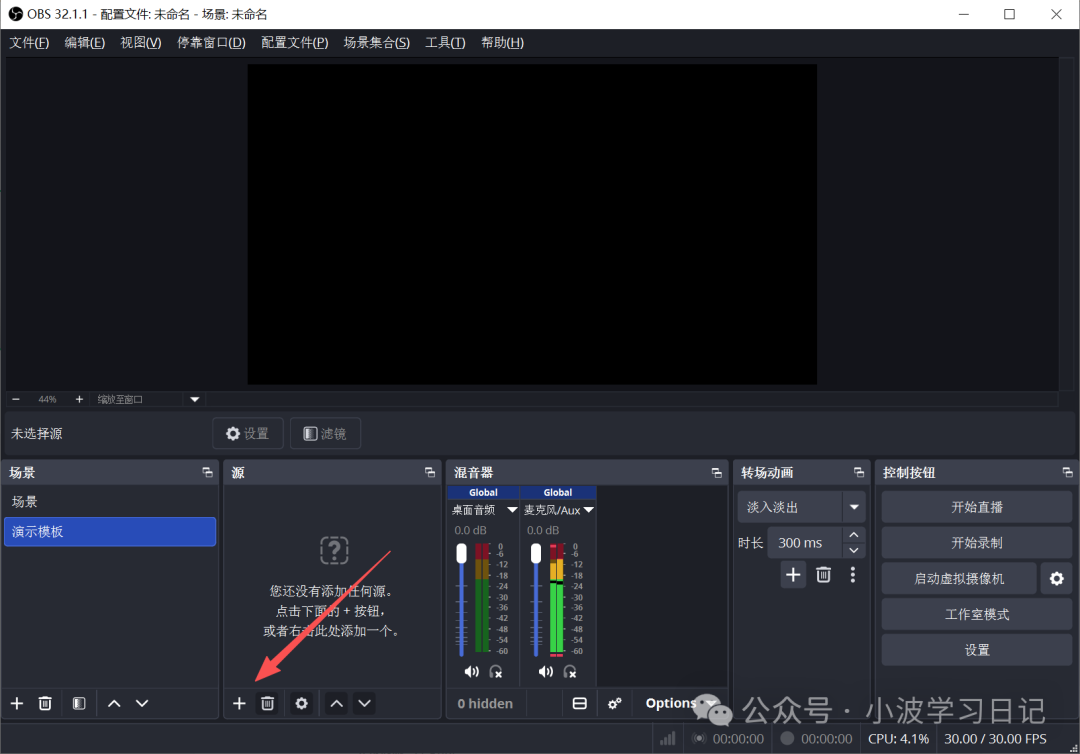1080x754 pixels.
Task: Open advanced audio properties gears icon
Action: point(615,703)
